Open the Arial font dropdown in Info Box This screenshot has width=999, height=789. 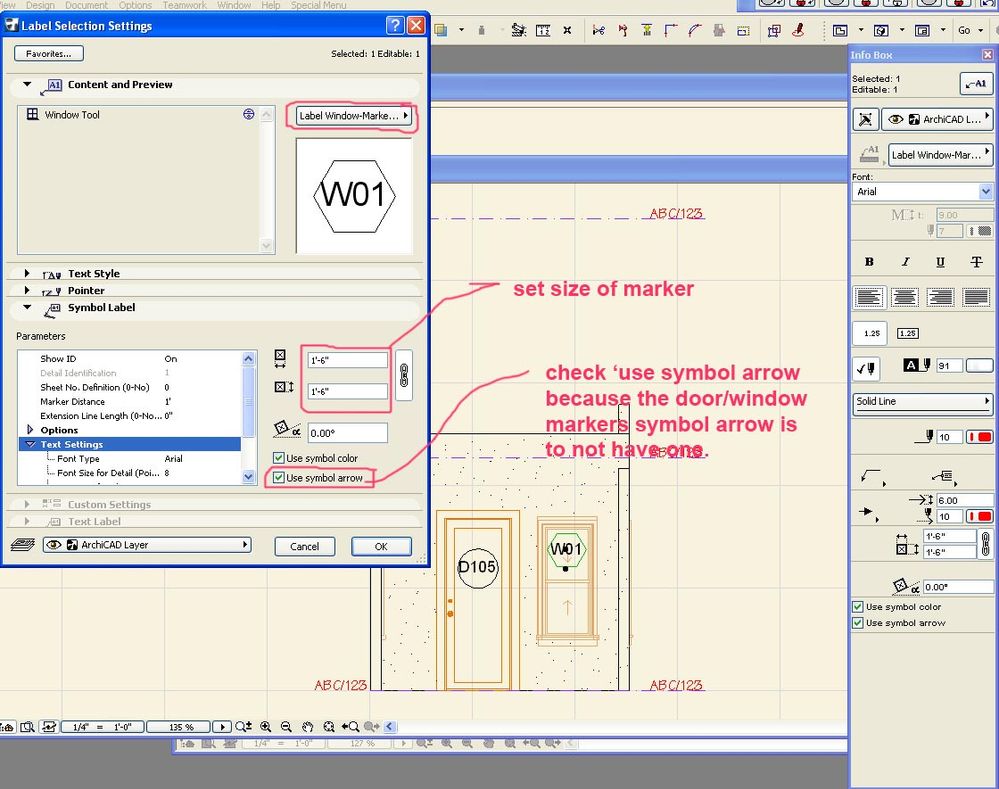(985, 191)
